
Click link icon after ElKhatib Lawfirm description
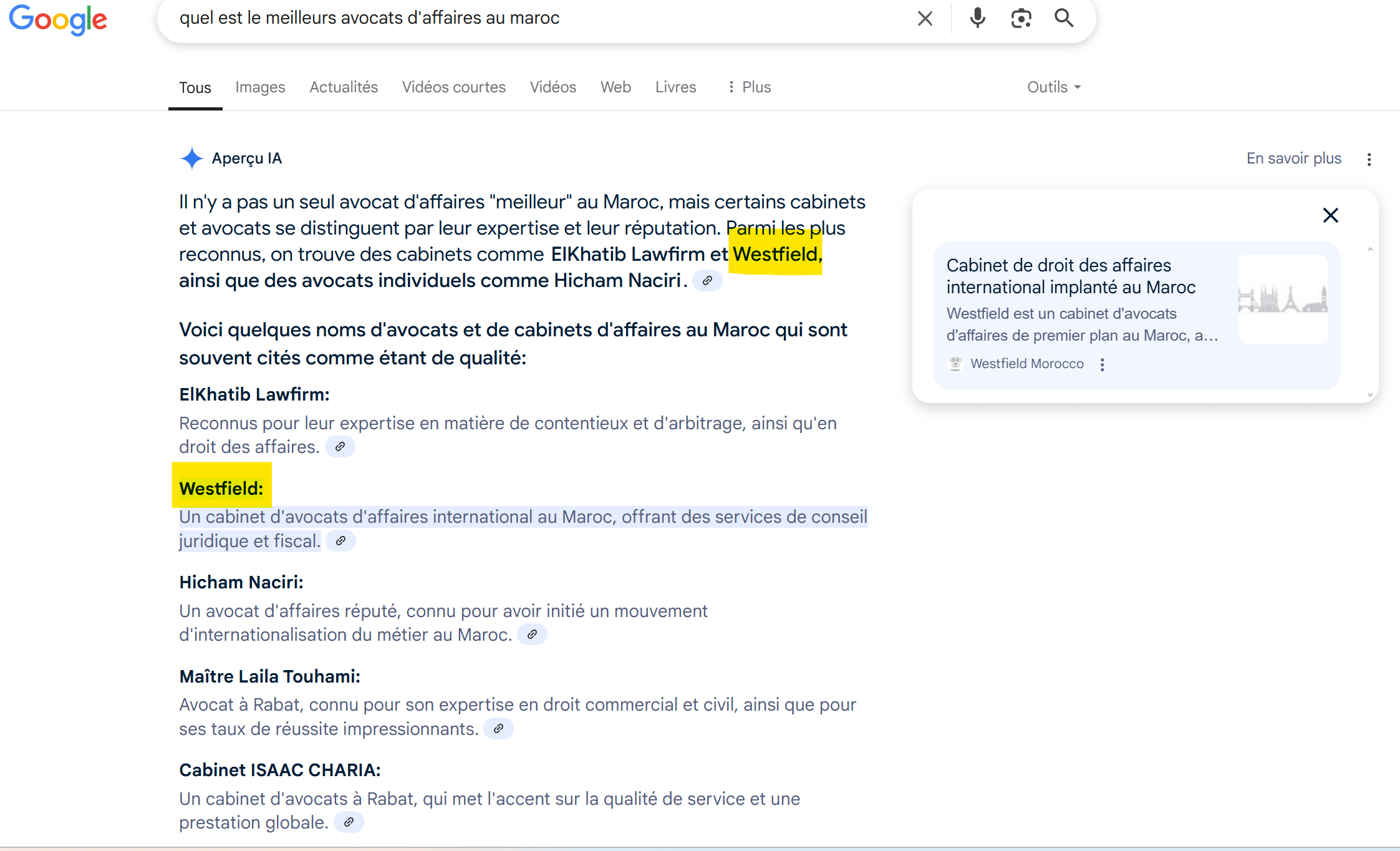pos(340,447)
